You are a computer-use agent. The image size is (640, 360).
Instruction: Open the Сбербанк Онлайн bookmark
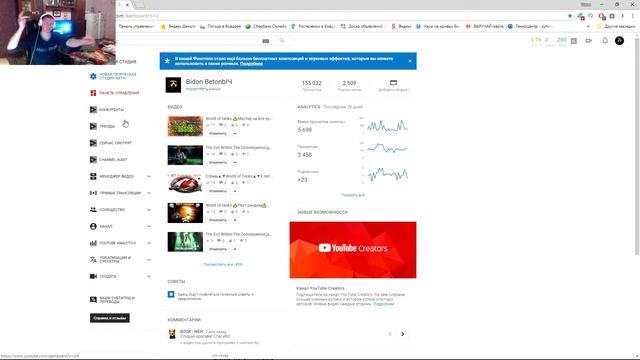coord(266,26)
